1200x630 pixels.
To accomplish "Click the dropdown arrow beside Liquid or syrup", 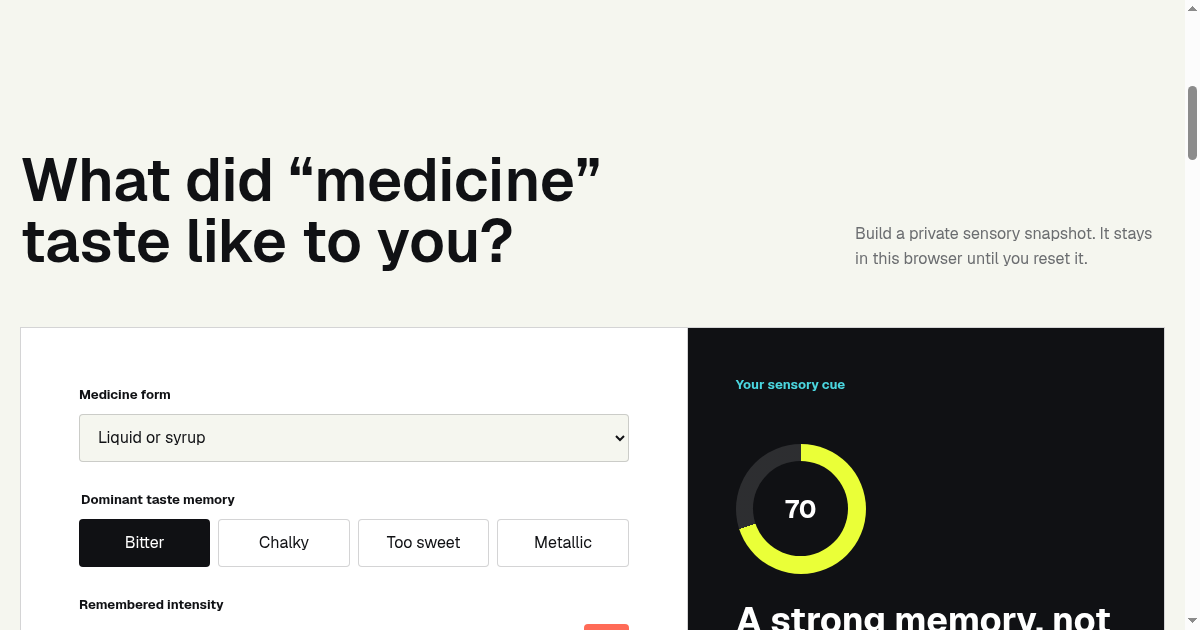I will coord(619,438).
